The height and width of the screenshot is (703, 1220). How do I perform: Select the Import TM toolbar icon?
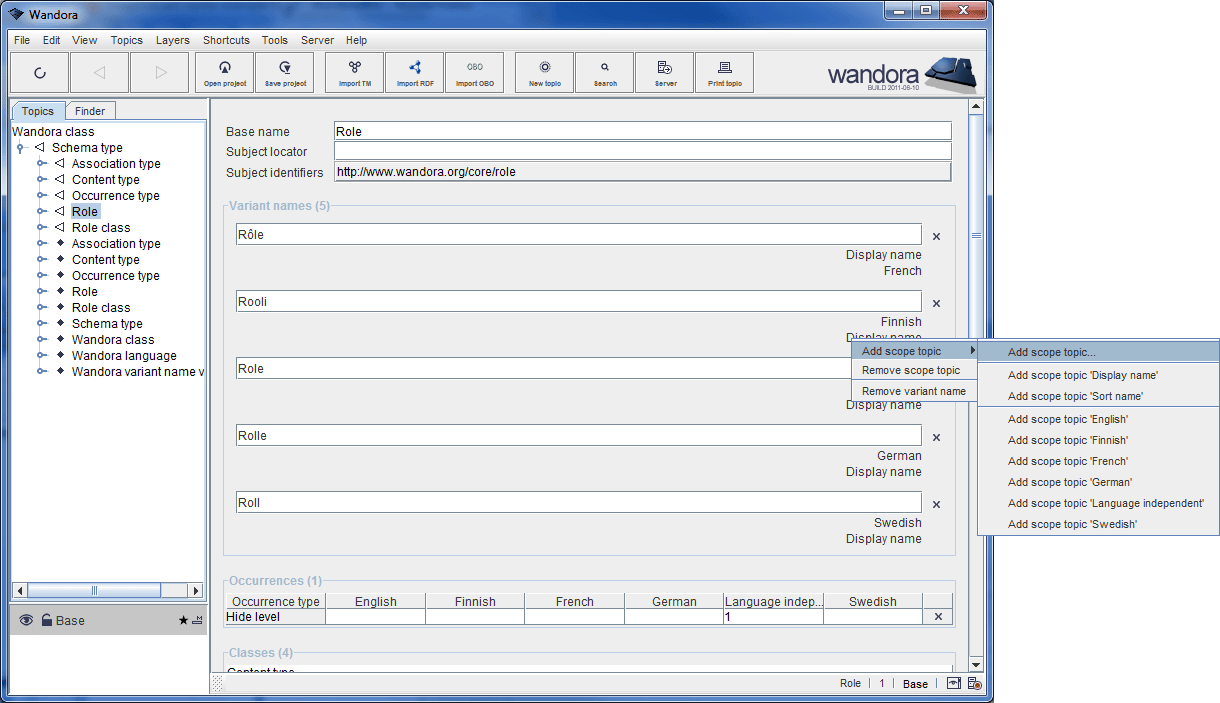(353, 72)
